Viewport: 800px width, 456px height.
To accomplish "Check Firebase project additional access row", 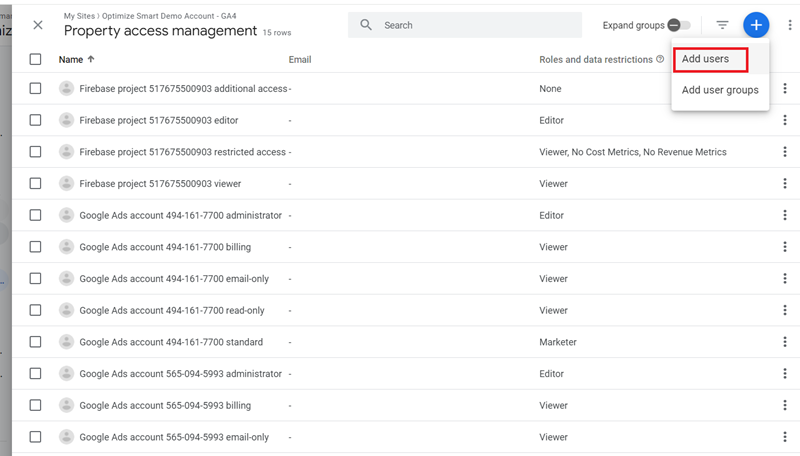I will coord(35,89).
